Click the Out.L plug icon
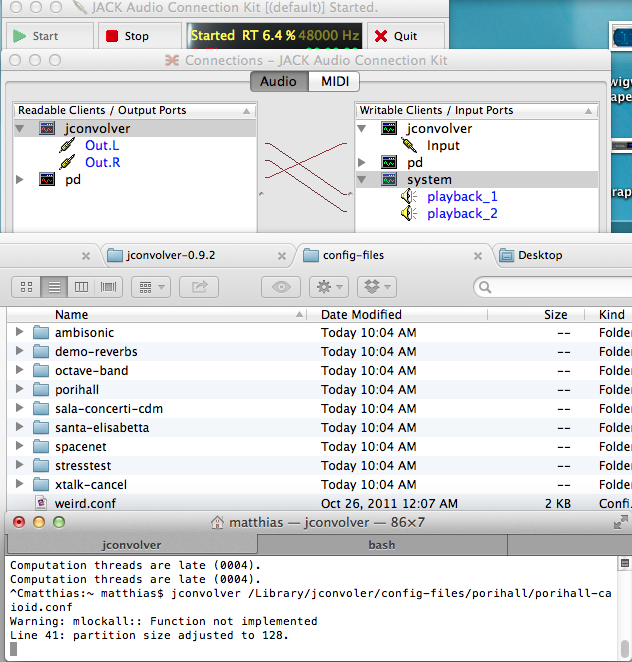Image resolution: width=632 pixels, height=662 pixels. point(68,146)
